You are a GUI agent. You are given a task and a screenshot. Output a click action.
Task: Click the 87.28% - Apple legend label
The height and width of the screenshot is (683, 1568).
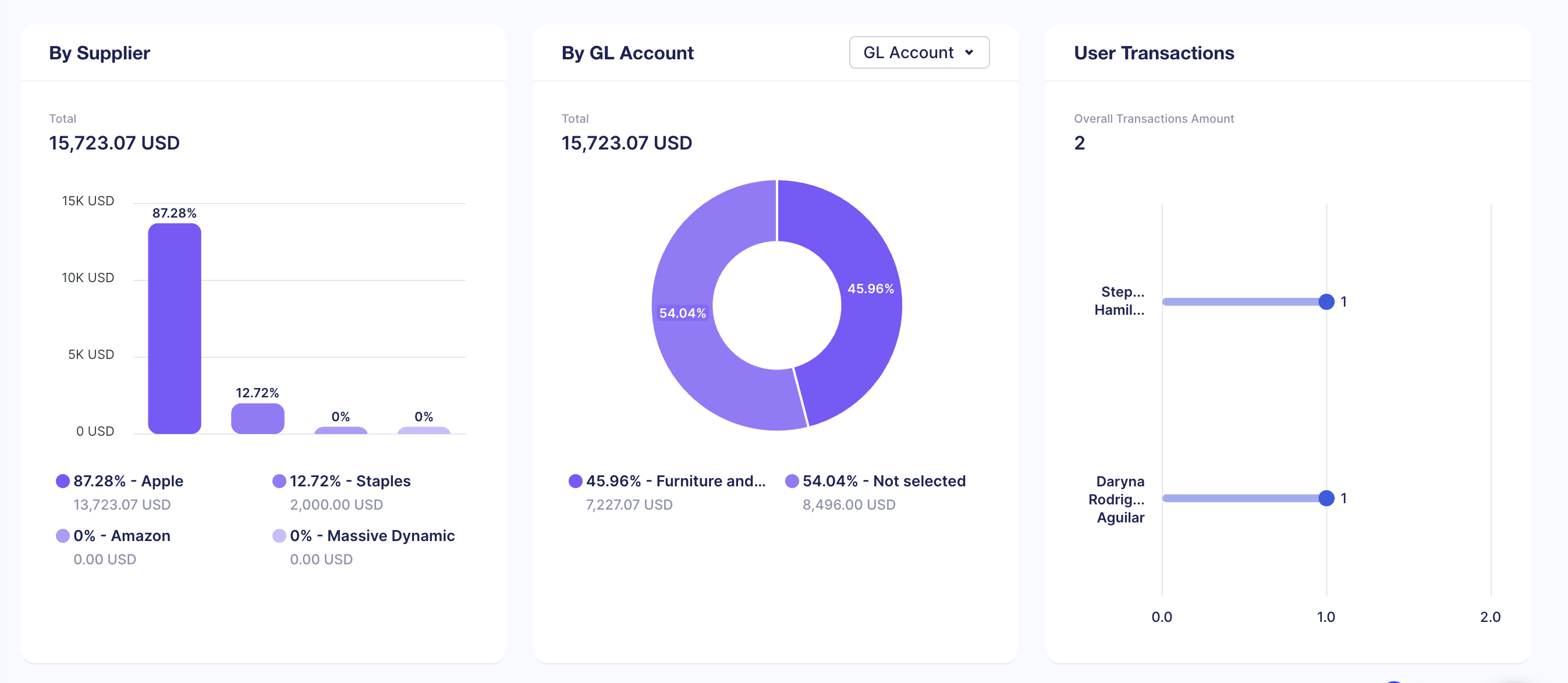(x=129, y=481)
